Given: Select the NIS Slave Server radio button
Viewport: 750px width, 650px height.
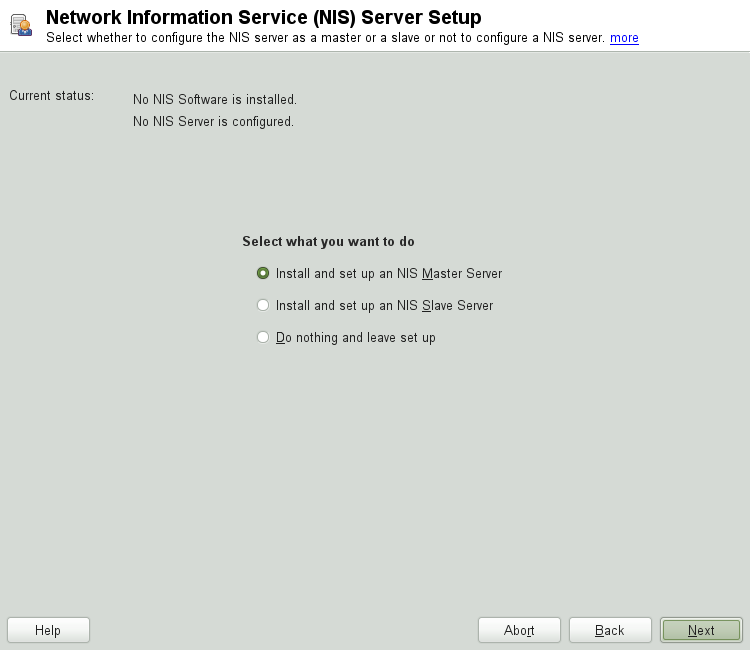Looking at the screenshot, I should [263, 305].
